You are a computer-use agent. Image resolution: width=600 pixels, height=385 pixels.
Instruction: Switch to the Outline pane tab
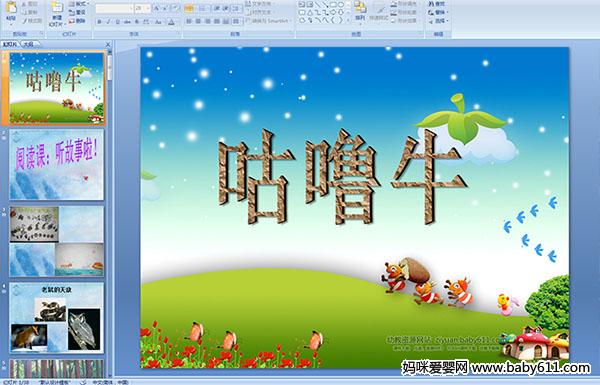[x=28, y=44]
